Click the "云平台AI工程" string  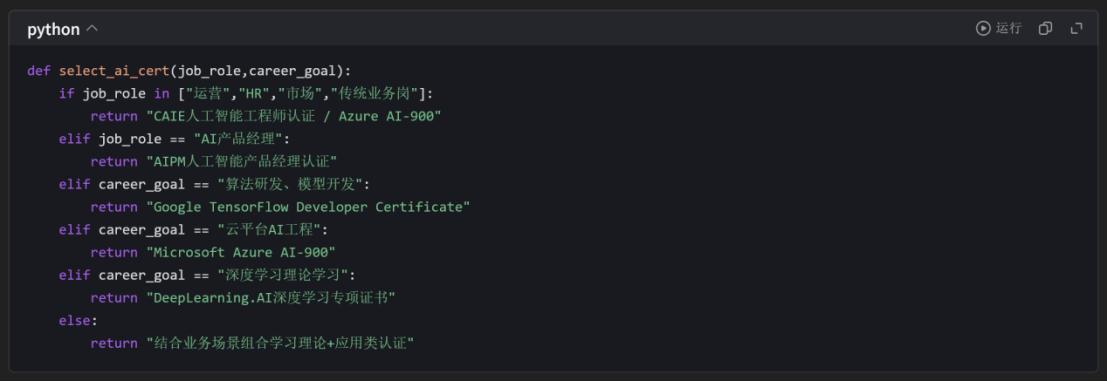coord(273,229)
